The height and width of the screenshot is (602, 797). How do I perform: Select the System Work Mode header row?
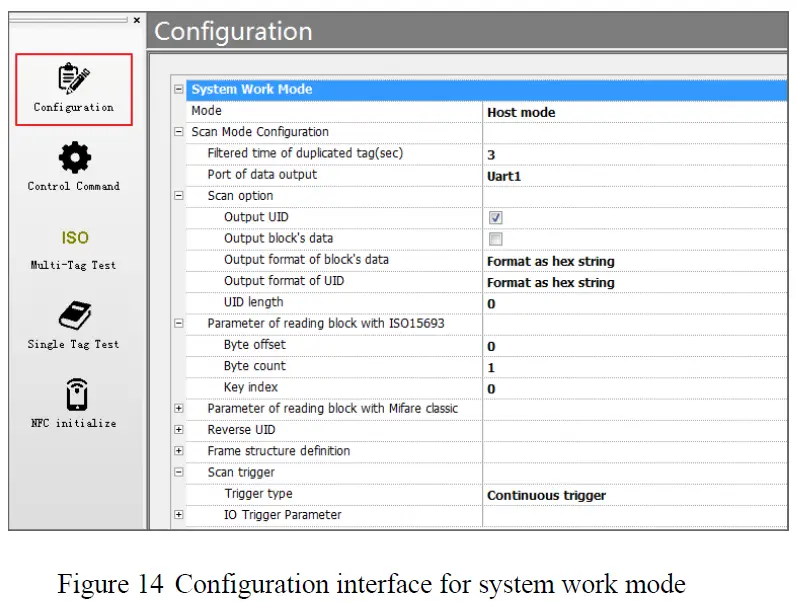(486, 89)
